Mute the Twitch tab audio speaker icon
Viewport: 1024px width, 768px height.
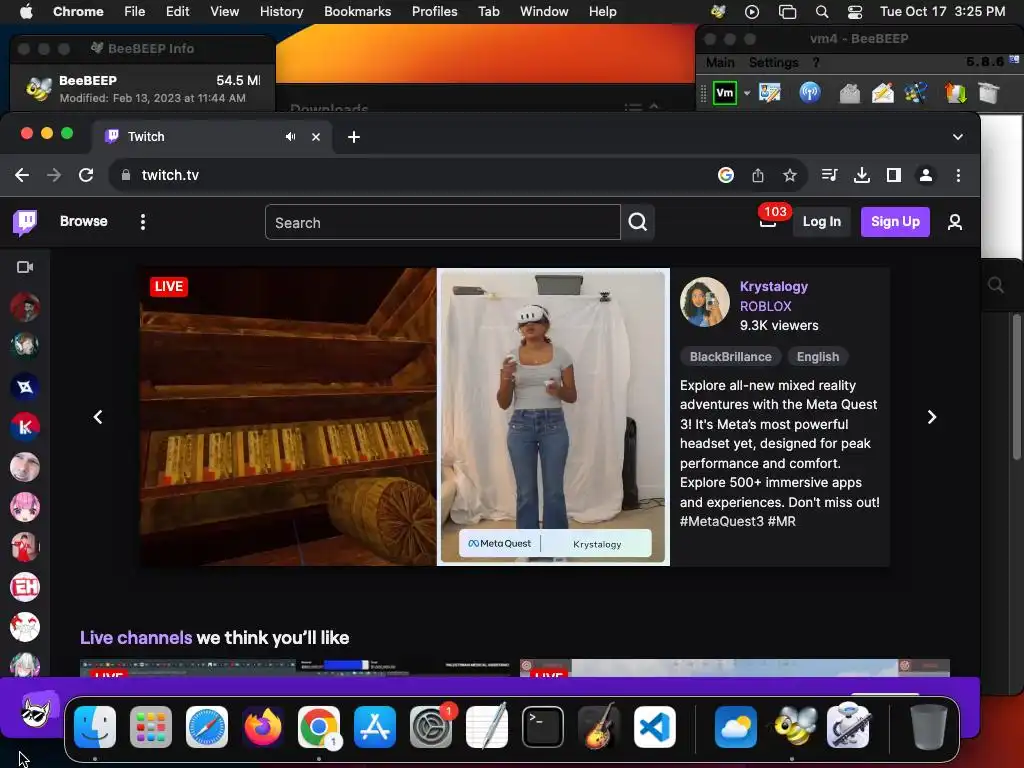coord(290,136)
